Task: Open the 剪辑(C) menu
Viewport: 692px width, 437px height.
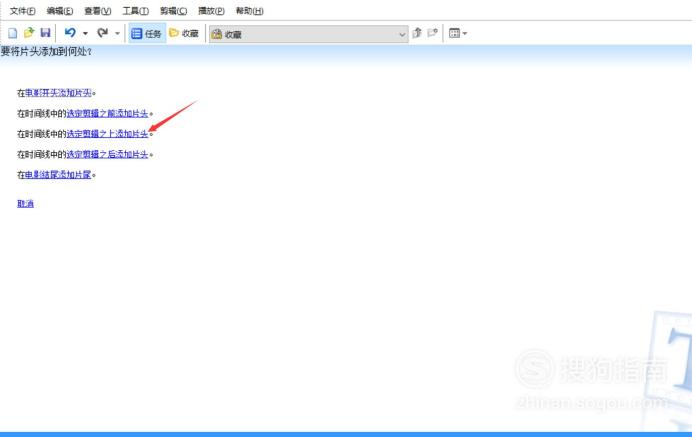Action: click(x=173, y=11)
